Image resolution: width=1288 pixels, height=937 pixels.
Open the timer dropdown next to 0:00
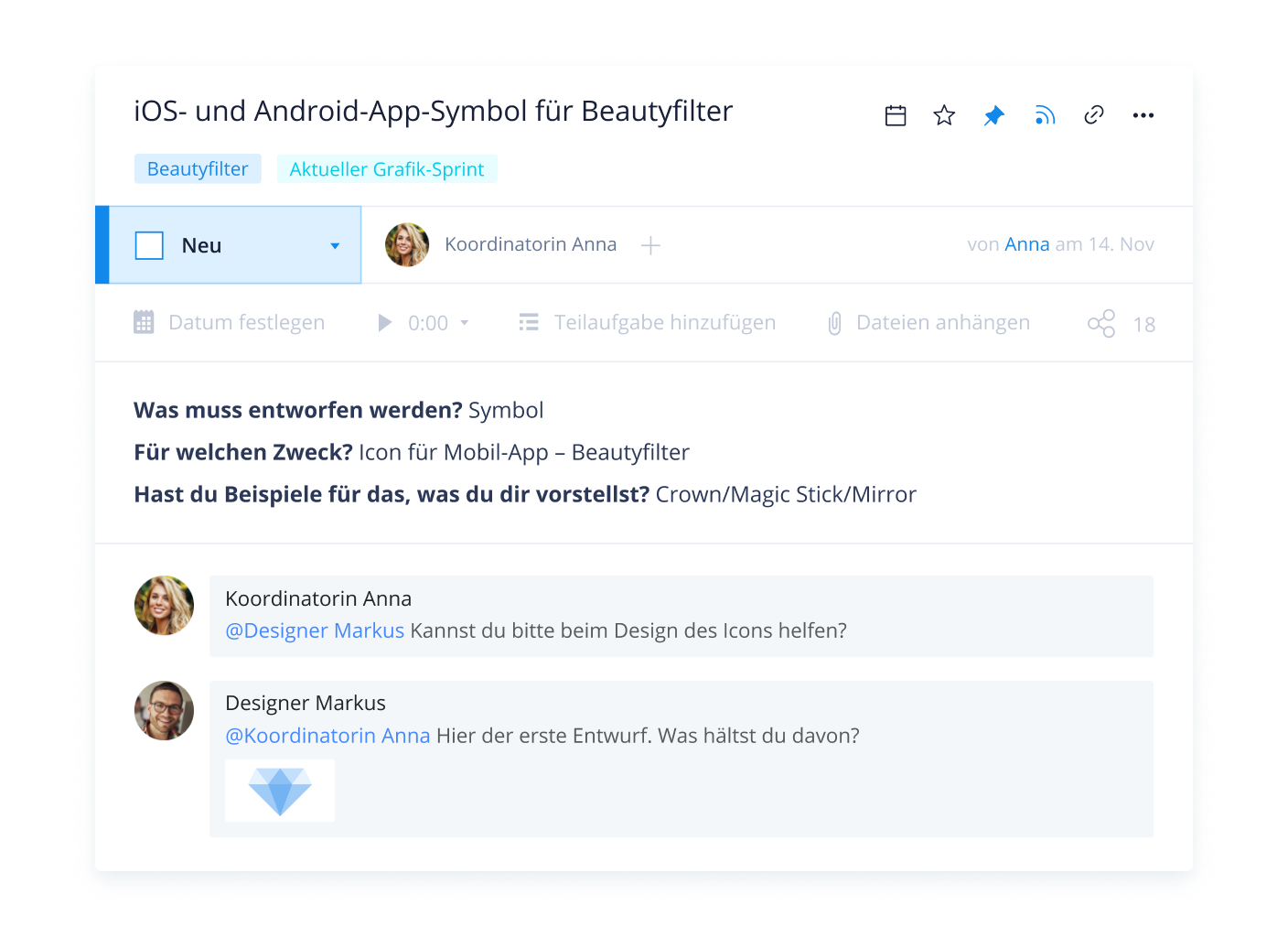(x=465, y=323)
